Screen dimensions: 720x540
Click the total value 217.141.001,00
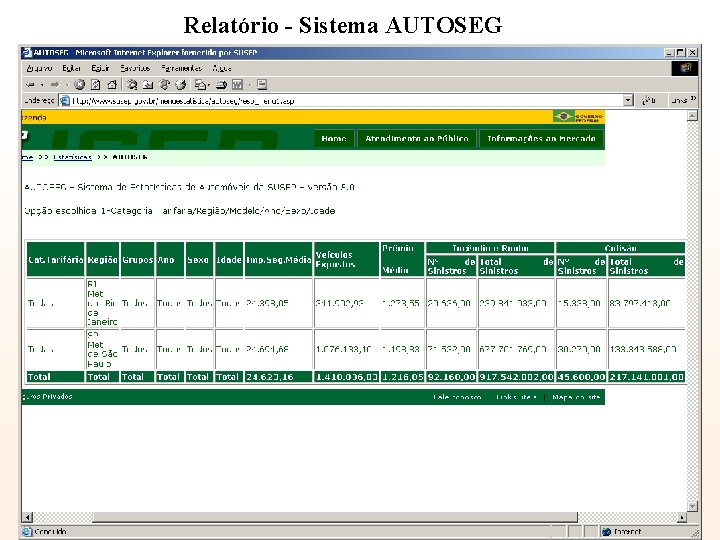click(x=647, y=377)
